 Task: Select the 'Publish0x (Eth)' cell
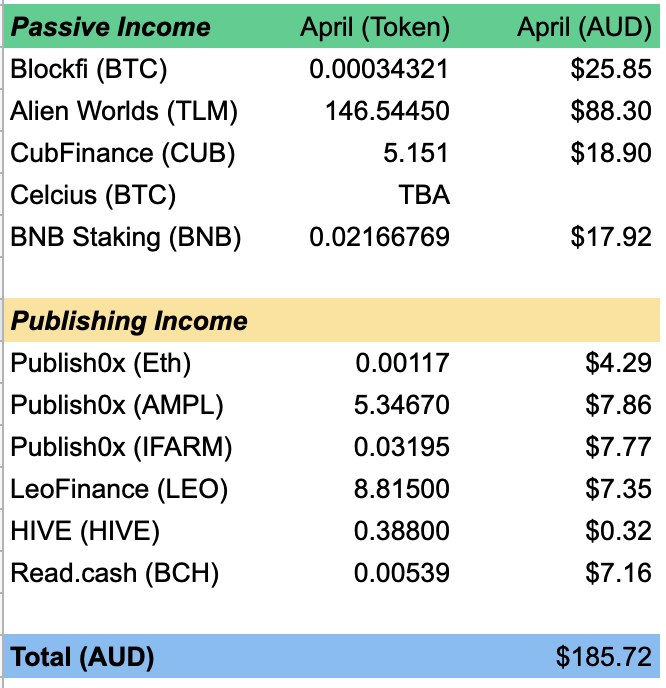click(x=100, y=363)
